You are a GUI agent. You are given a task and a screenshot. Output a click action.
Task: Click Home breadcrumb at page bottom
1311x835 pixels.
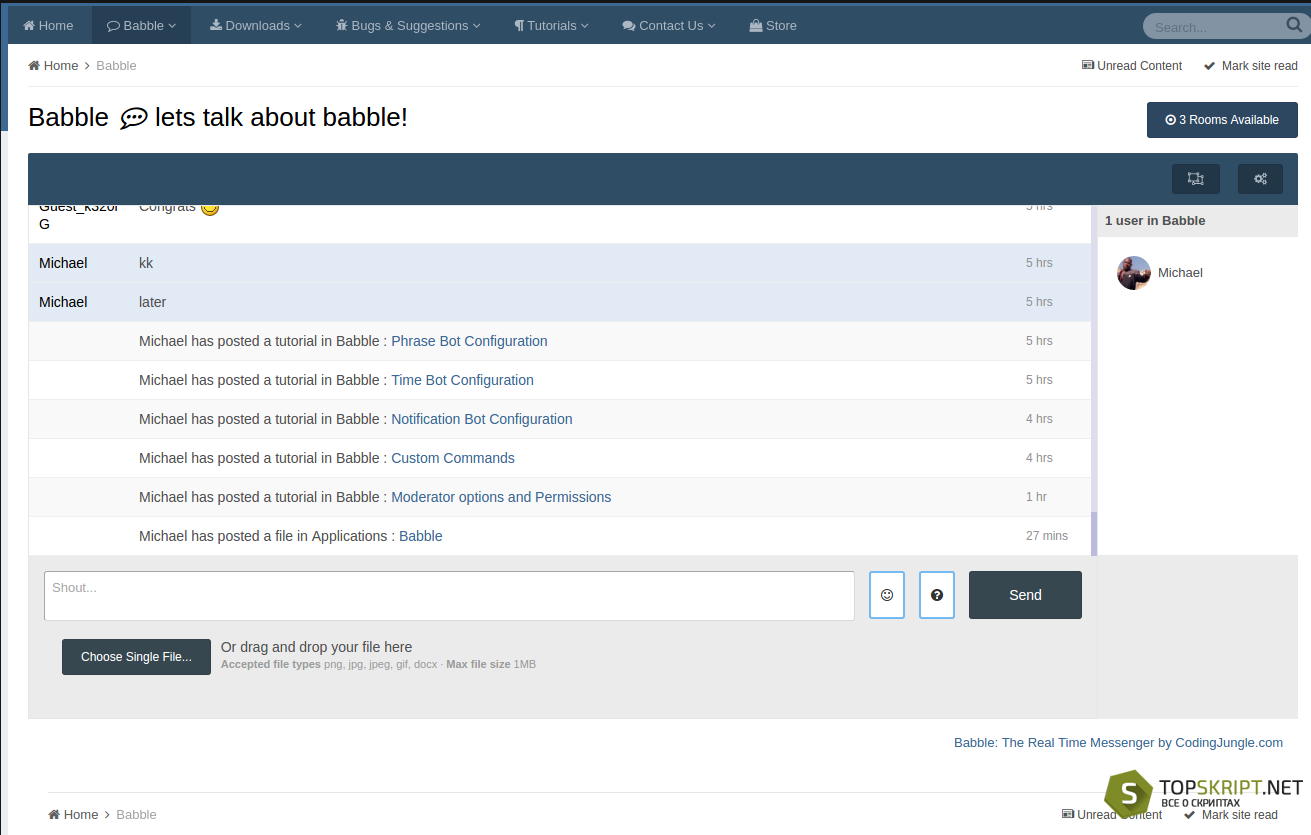(x=73, y=814)
